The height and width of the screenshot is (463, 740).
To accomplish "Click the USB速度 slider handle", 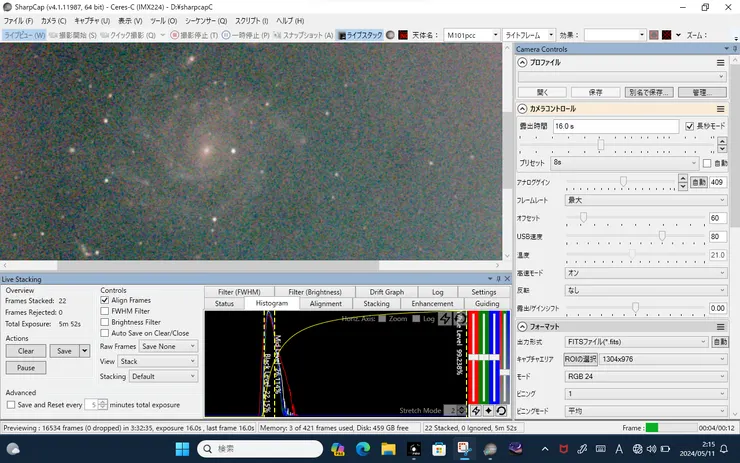I will tap(662, 236).
